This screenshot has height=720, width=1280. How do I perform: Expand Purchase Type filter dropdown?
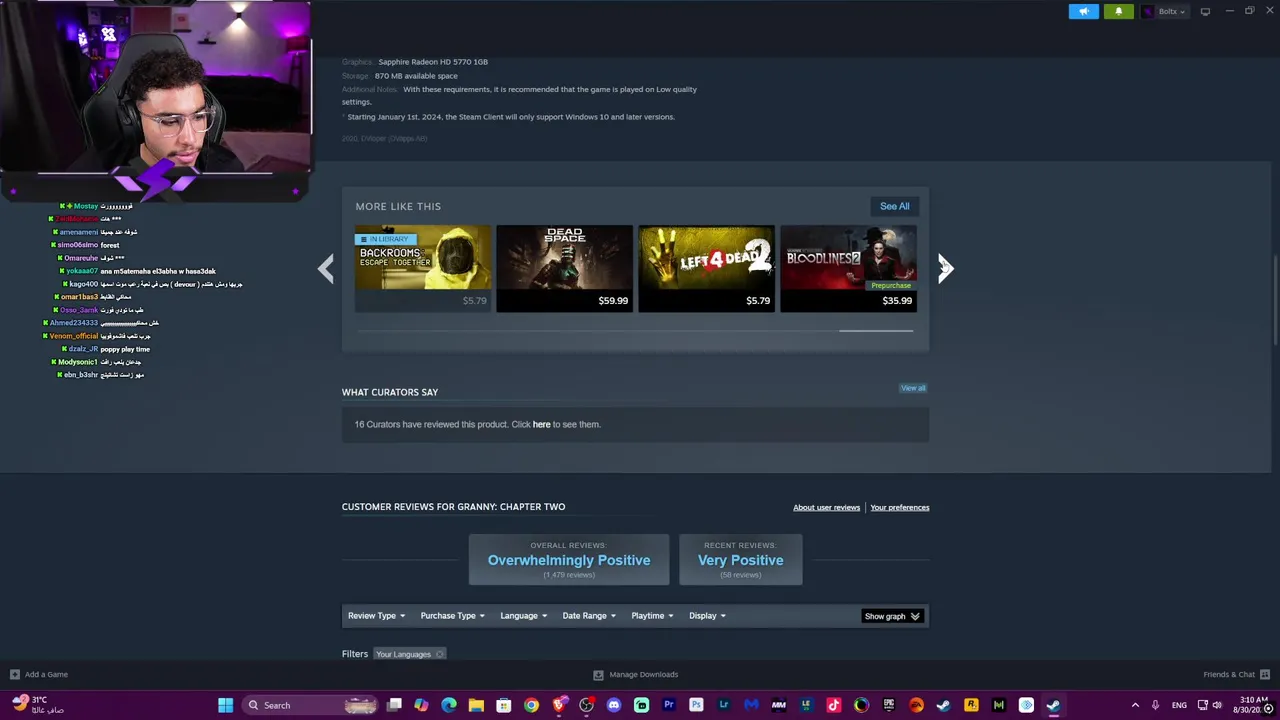point(452,616)
